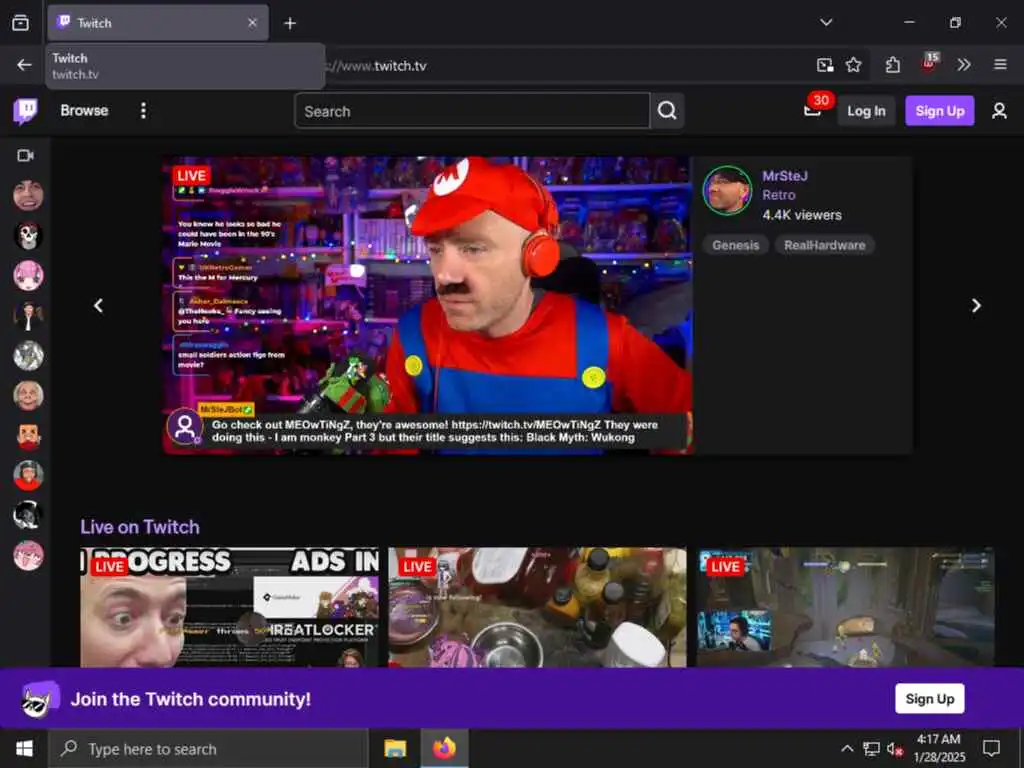Image resolution: width=1024 pixels, height=768 pixels.
Task: Open the red-ringed sidebar channel avatar
Action: coord(28,475)
